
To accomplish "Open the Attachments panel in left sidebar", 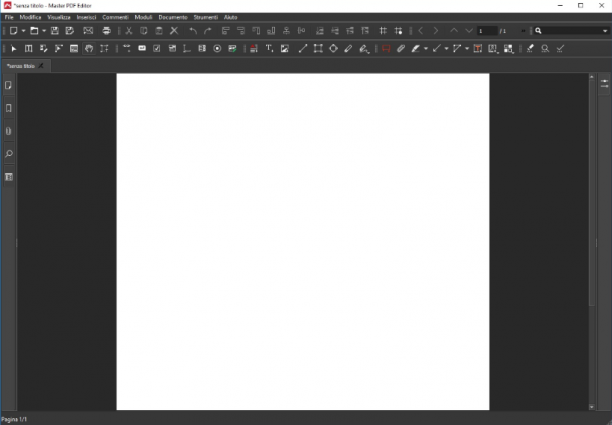I will (9, 131).
